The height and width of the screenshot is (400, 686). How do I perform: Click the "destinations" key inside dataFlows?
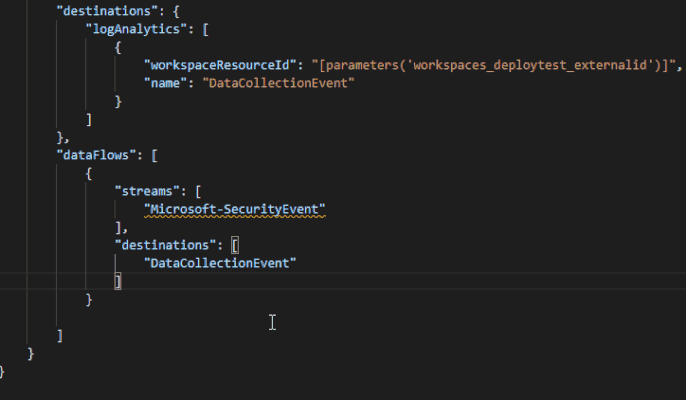click(165, 245)
